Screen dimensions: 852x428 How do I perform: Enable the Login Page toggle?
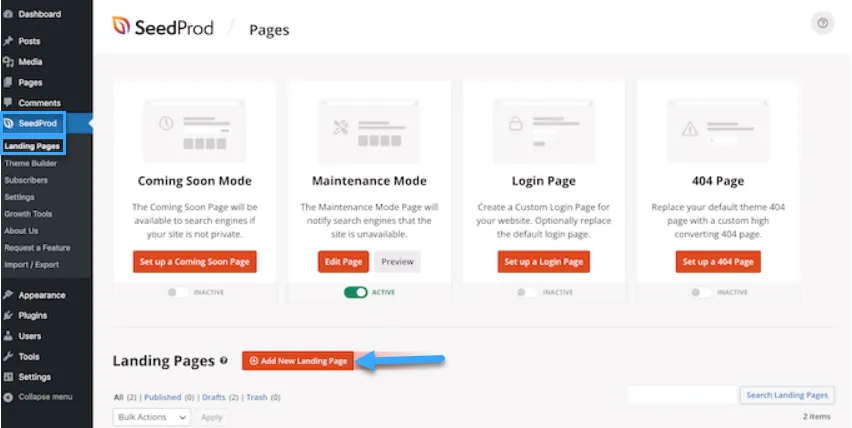pos(527,292)
